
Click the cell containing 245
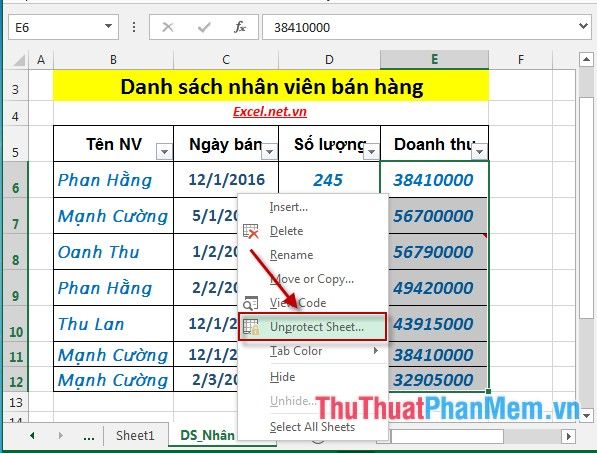(329, 179)
